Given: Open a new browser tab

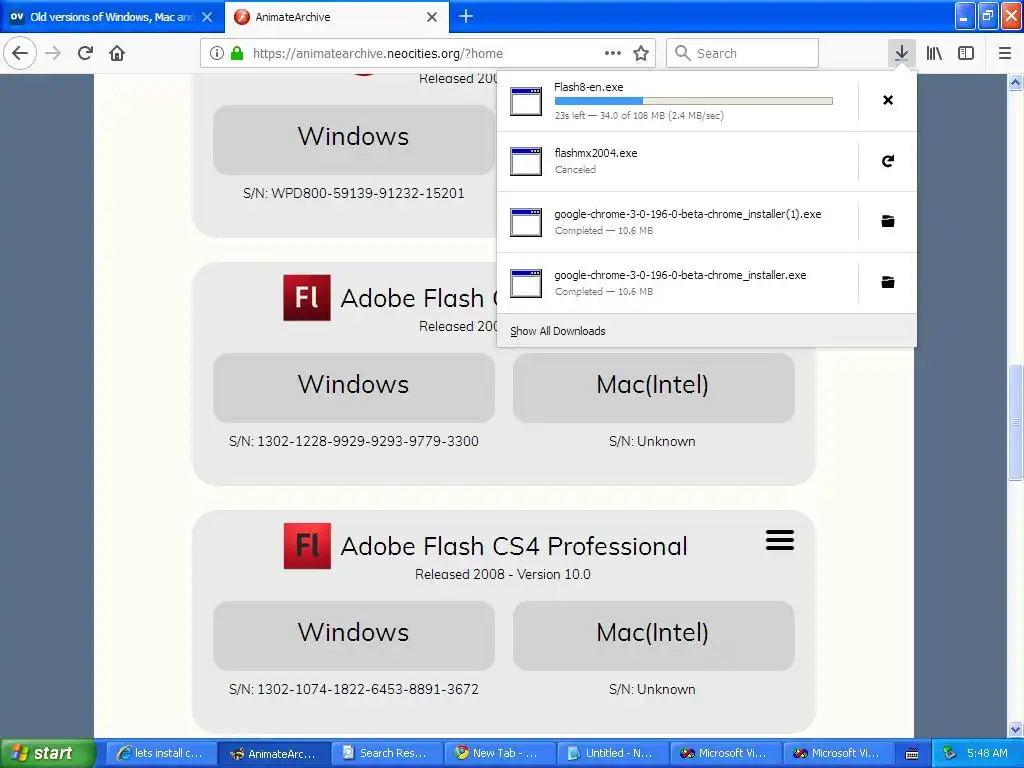Looking at the screenshot, I should (x=466, y=16).
